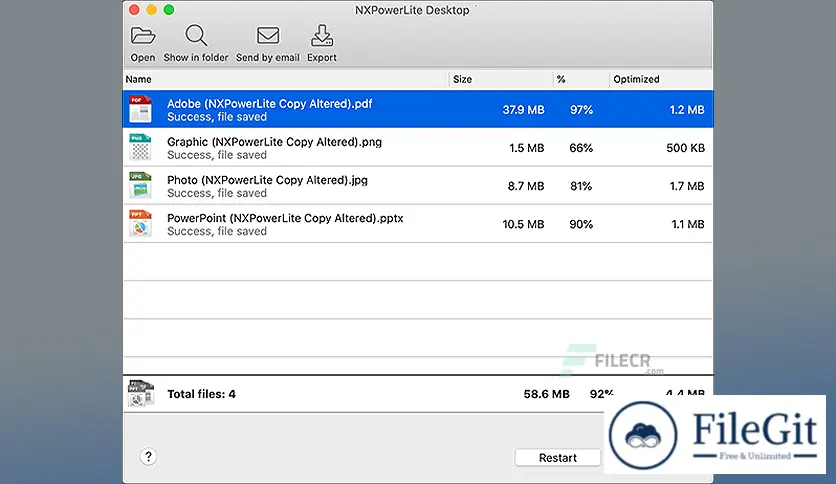Click the 1.2 MB optimized value
This screenshot has width=836, height=484.
[687, 110]
